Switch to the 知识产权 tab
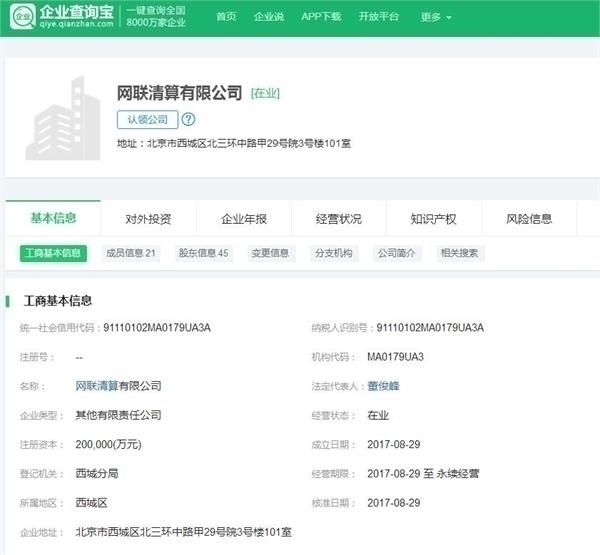Screen dimensions: 600x555 [x=434, y=219]
